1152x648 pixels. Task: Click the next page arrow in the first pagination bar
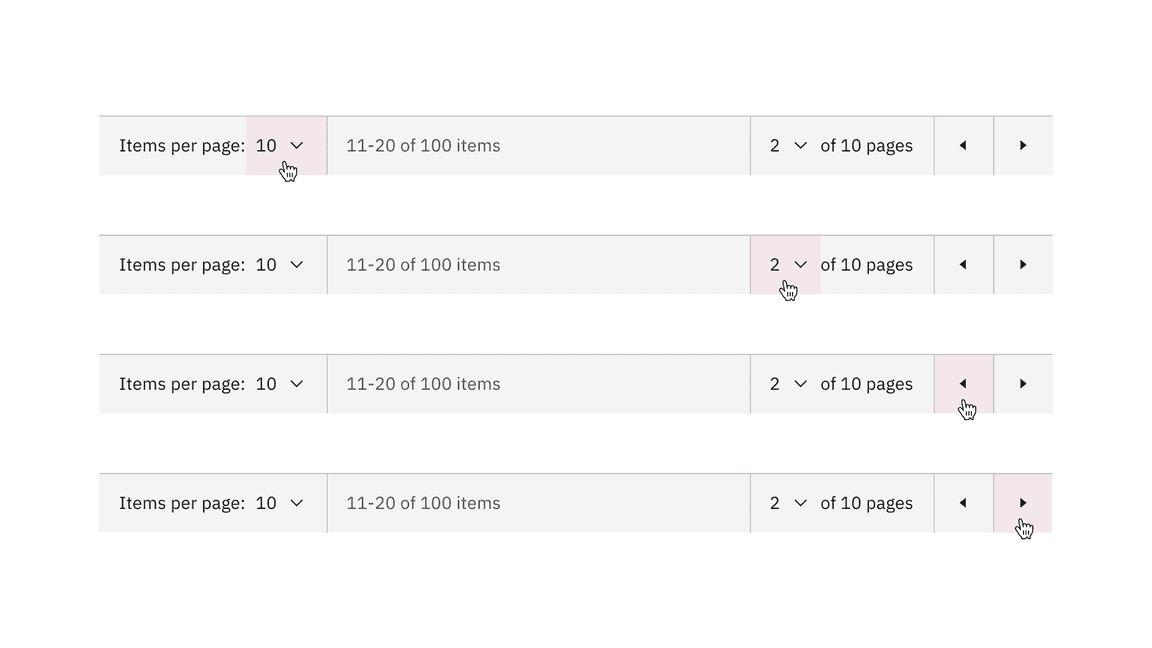pyautogui.click(x=1022, y=145)
